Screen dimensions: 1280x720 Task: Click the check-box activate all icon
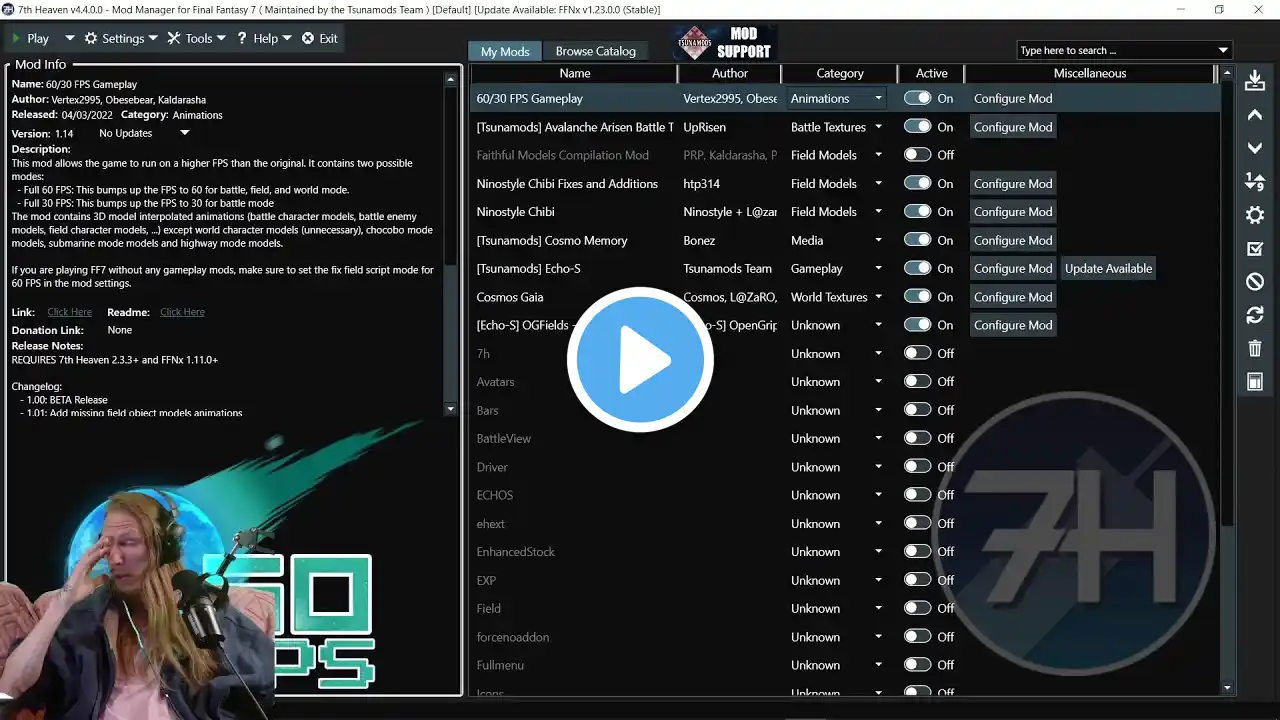1255,248
